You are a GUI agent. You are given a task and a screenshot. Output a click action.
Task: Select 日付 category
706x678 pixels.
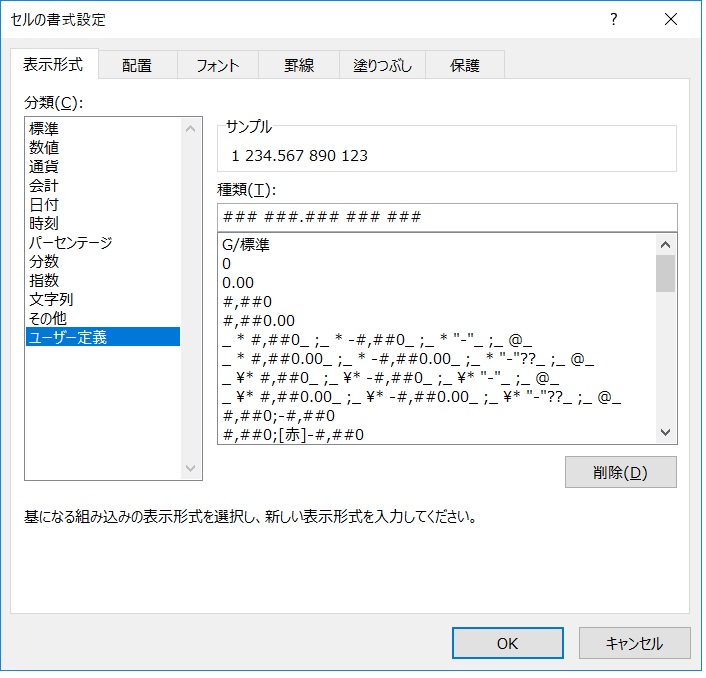coord(104,205)
